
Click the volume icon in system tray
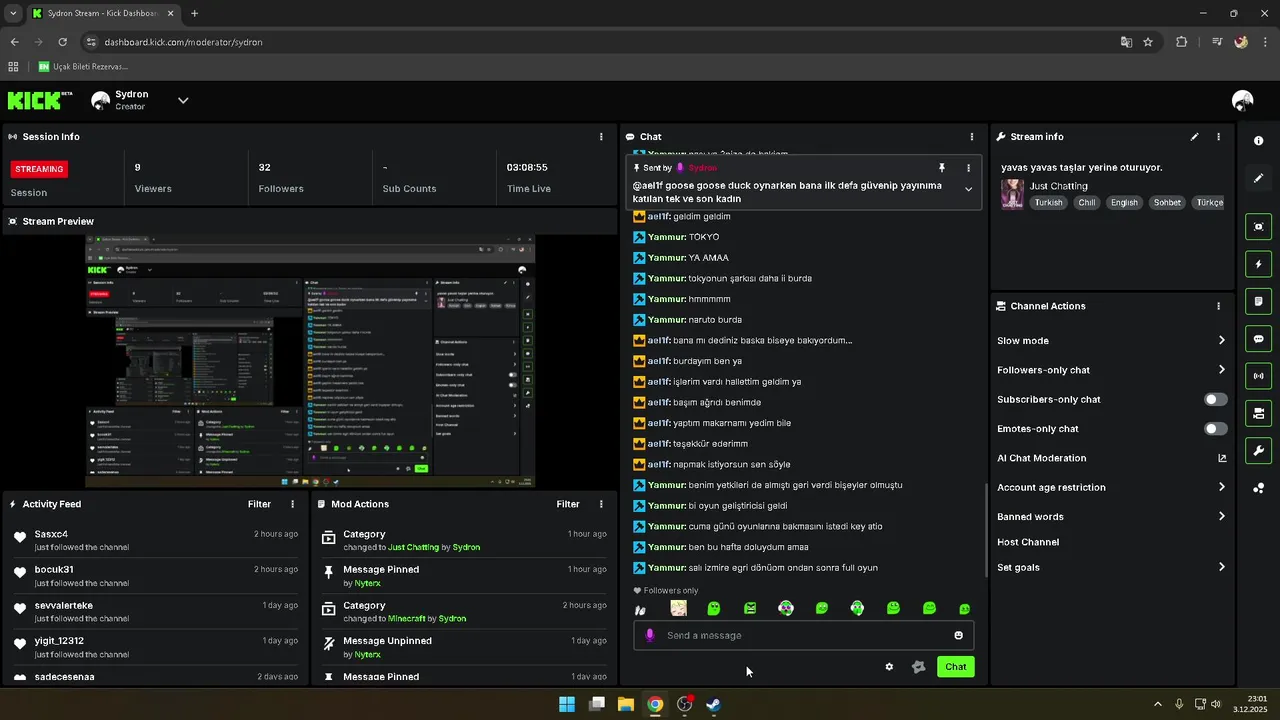(x=1216, y=704)
